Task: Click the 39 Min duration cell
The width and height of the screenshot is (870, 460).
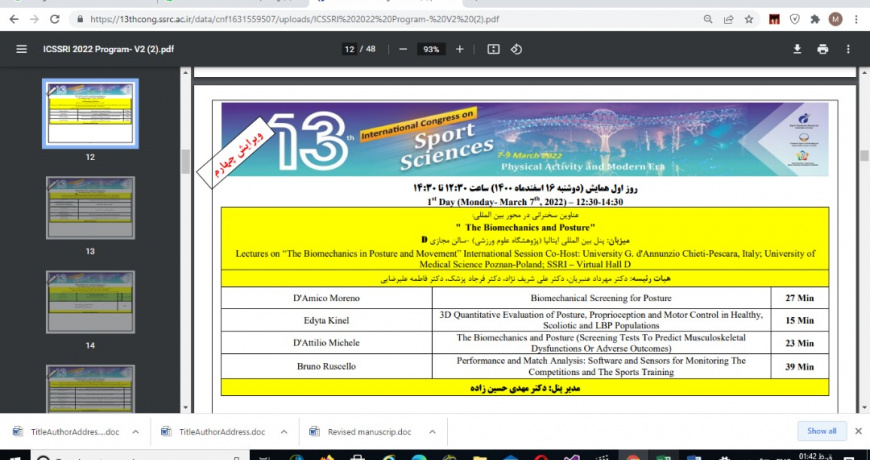Action: [800, 366]
